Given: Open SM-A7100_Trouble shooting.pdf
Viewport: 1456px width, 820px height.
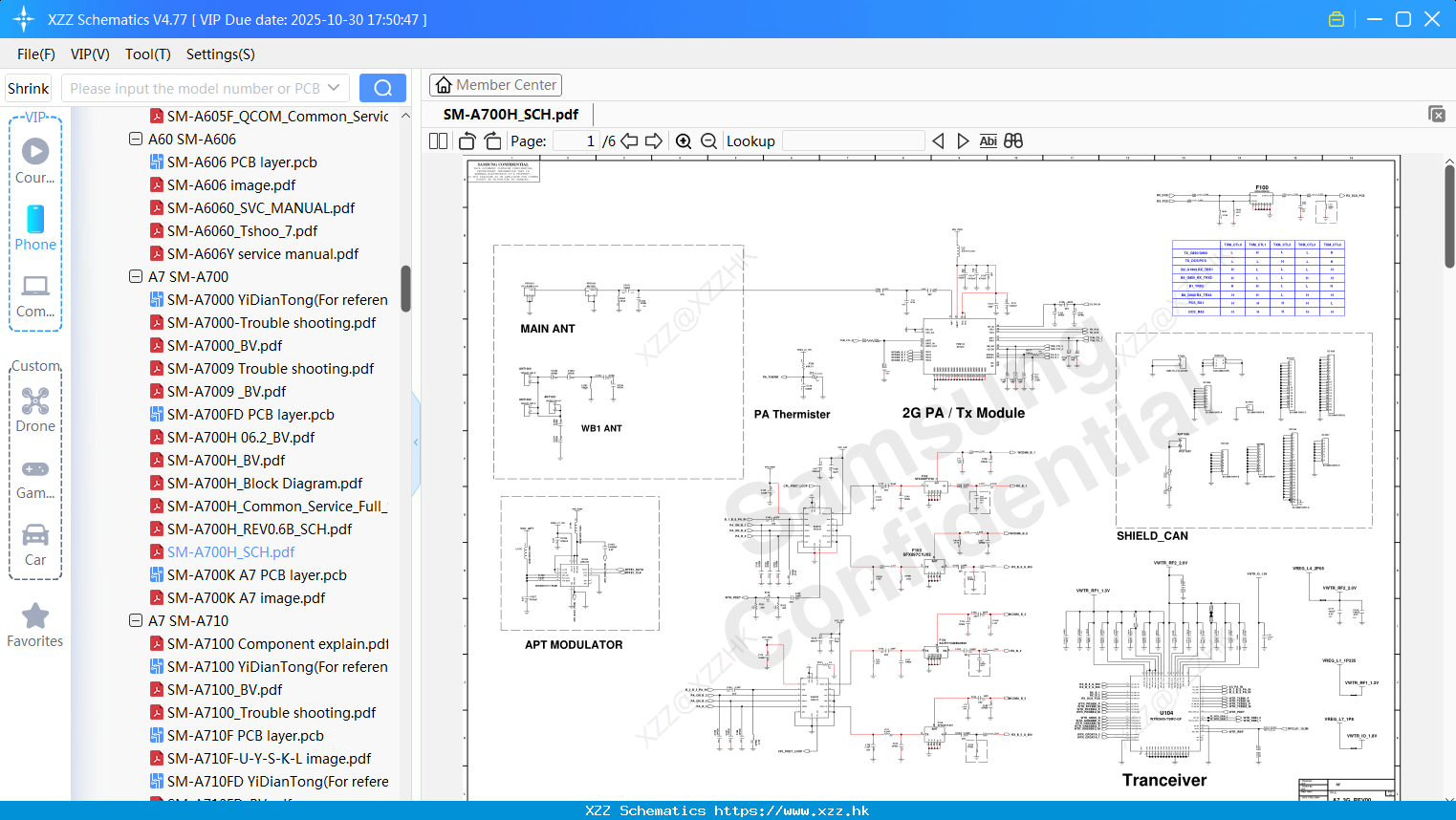Looking at the screenshot, I should point(272,712).
